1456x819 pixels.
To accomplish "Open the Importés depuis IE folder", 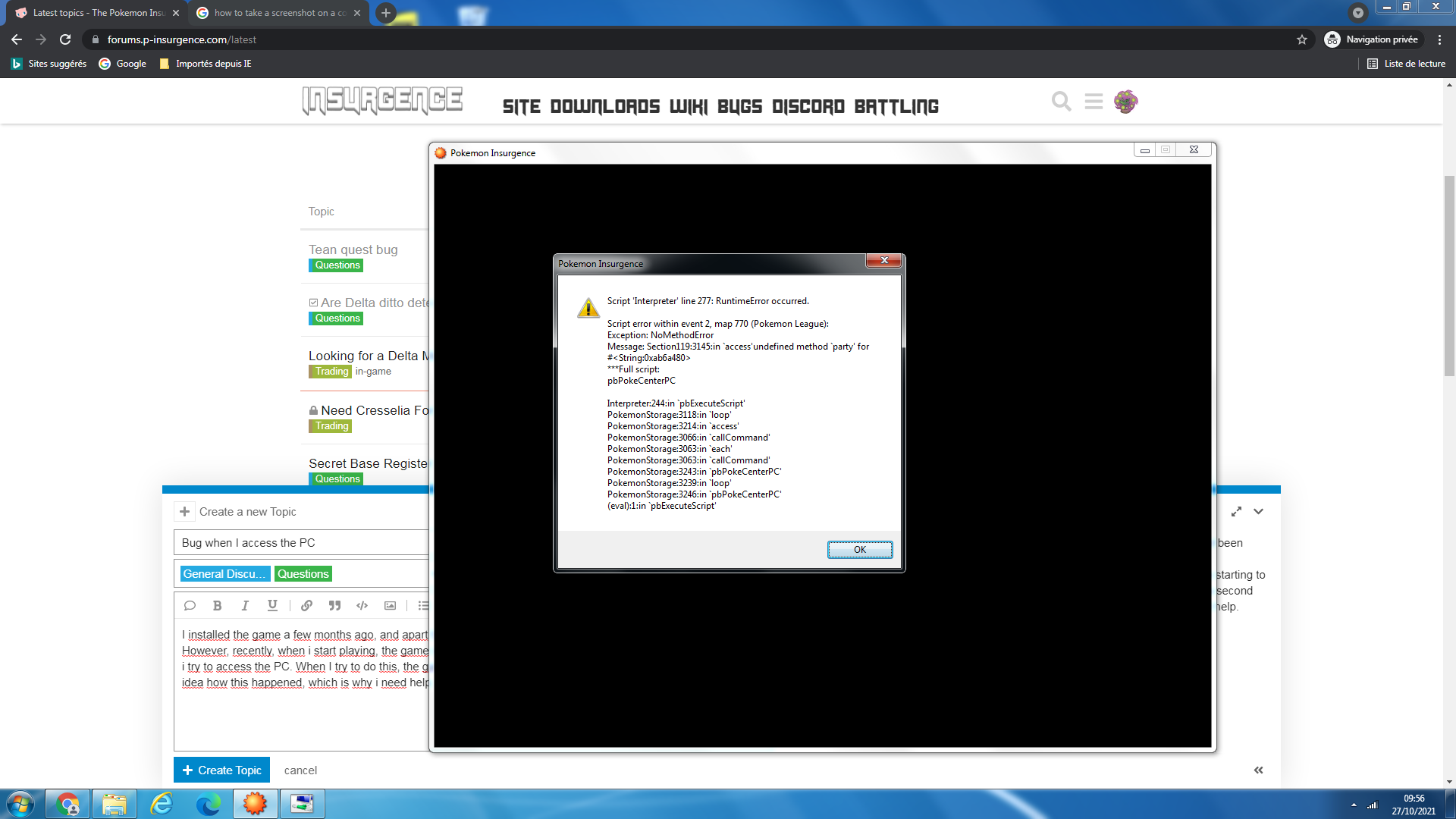I will pos(206,64).
